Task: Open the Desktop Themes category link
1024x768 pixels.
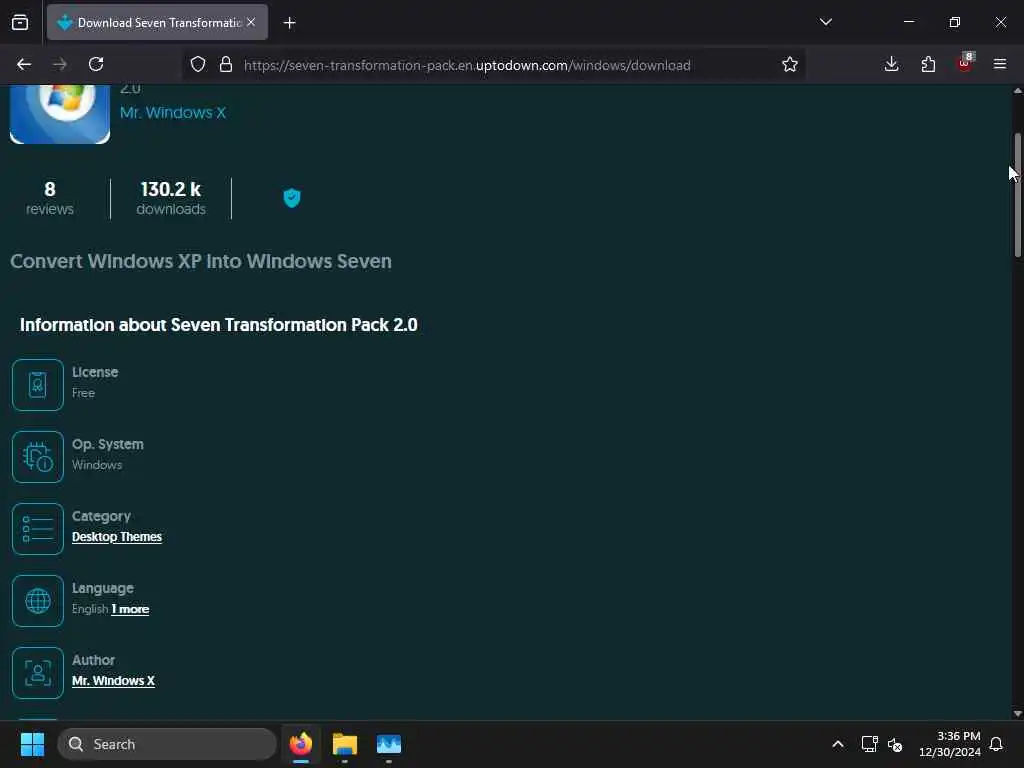Action: (x=117, y=537)
